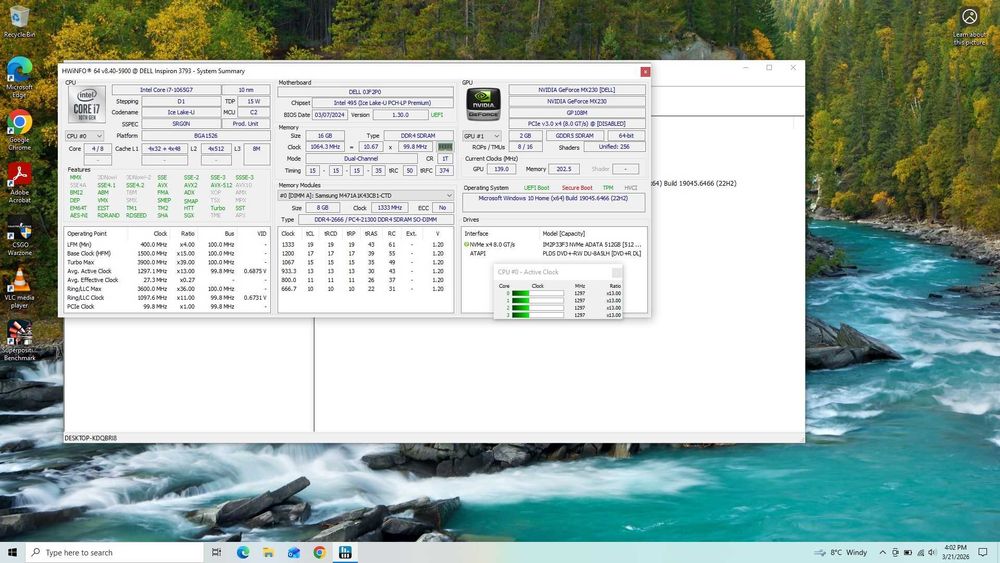
Task: Open the Outlook mail app on the taskbar
Action: [x=294, y=552]
